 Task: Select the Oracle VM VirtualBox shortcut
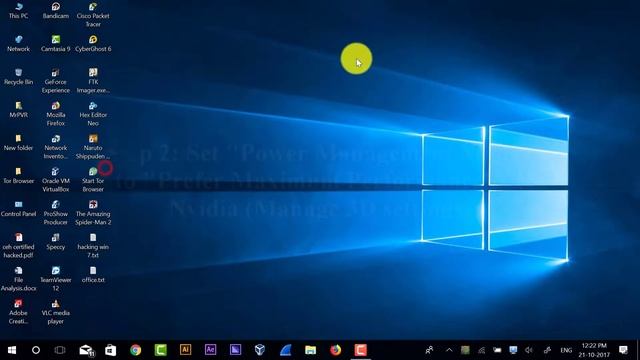[x=56, y=180]
